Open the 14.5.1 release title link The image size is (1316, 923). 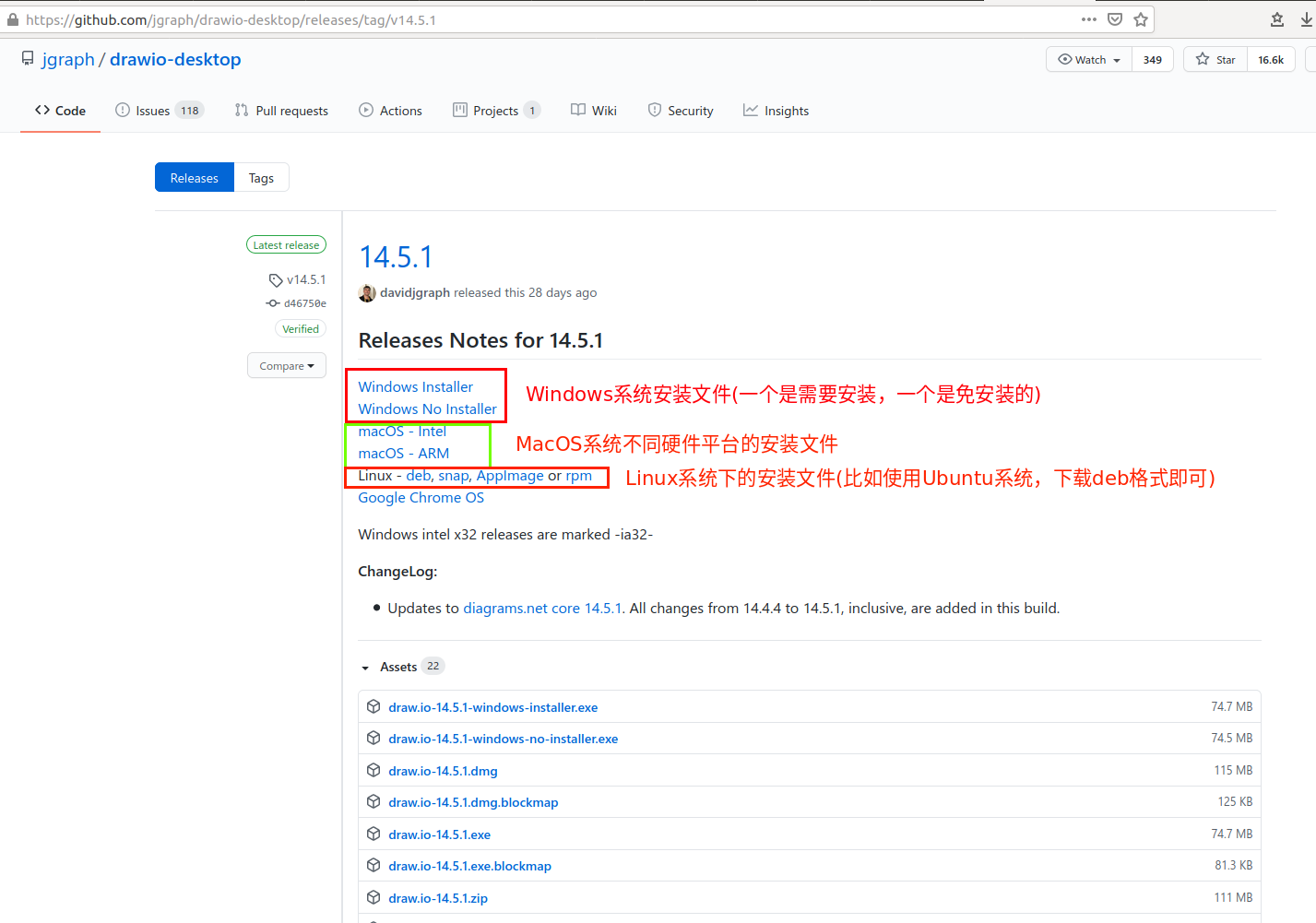[396, 257]
